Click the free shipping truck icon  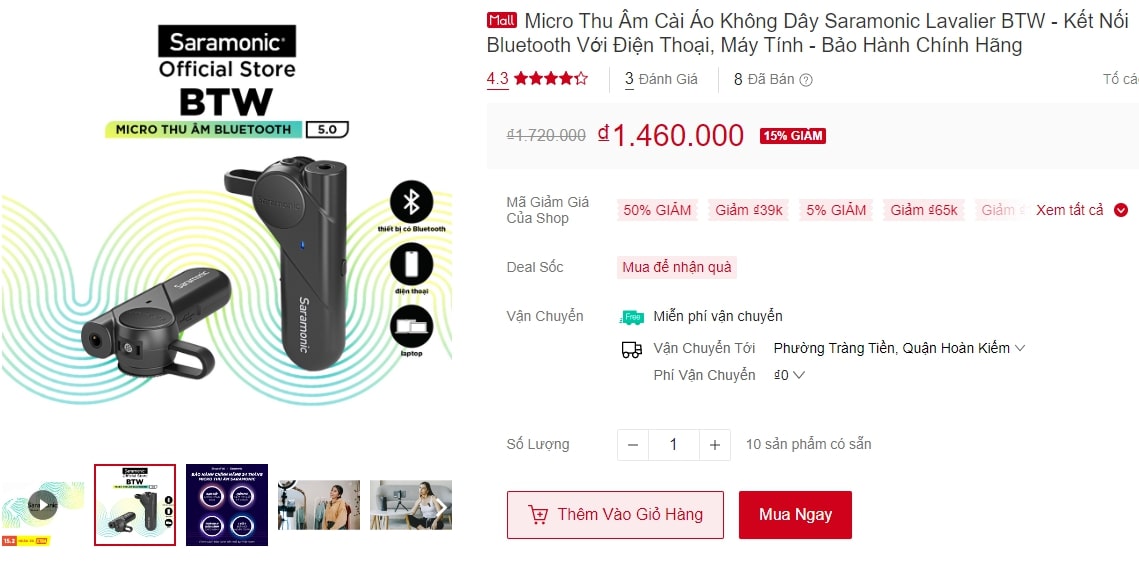click(632, 317)
